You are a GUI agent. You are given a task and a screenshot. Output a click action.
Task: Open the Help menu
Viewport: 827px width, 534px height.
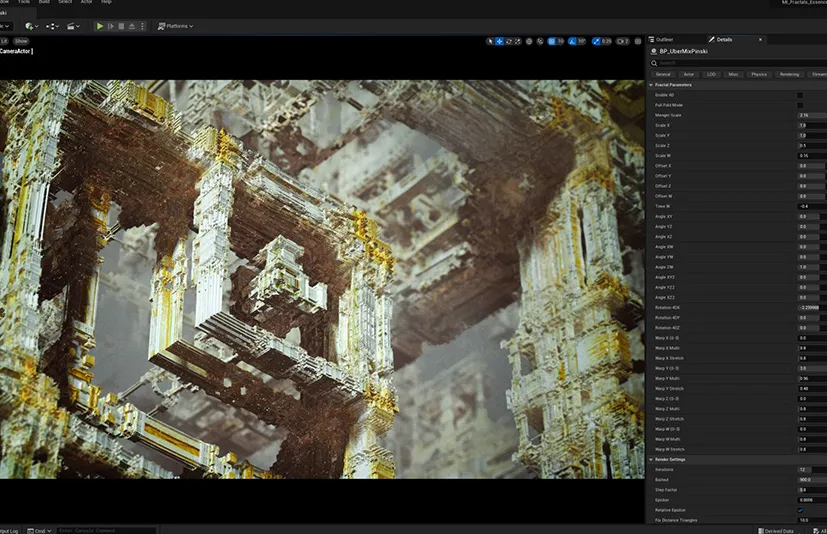point(106,2)
